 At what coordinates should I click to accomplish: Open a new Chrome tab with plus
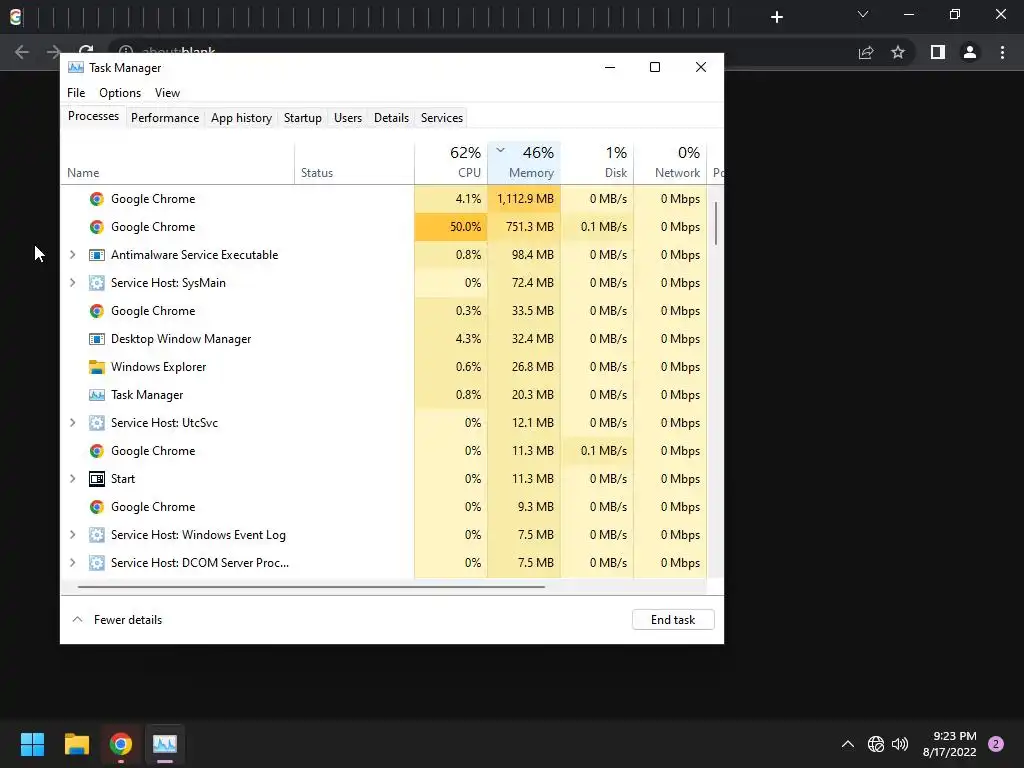(776, 17)
